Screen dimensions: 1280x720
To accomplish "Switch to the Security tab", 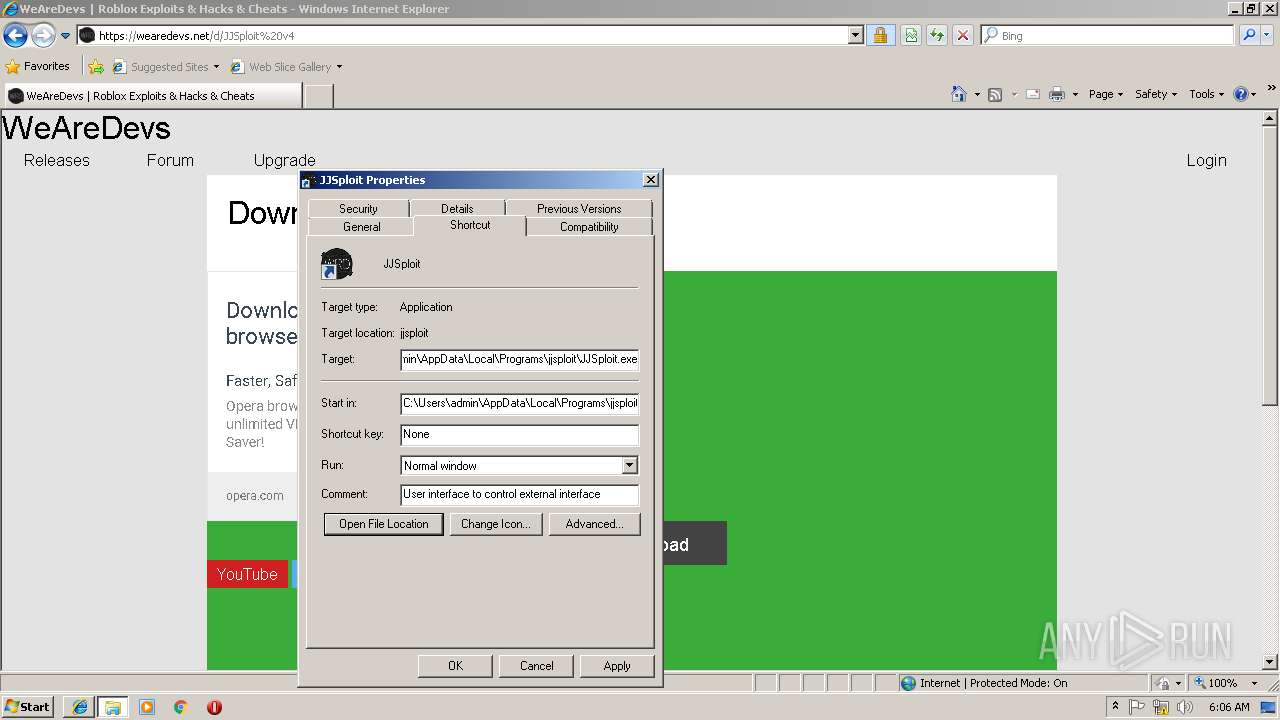I will (x=358, y=208).
